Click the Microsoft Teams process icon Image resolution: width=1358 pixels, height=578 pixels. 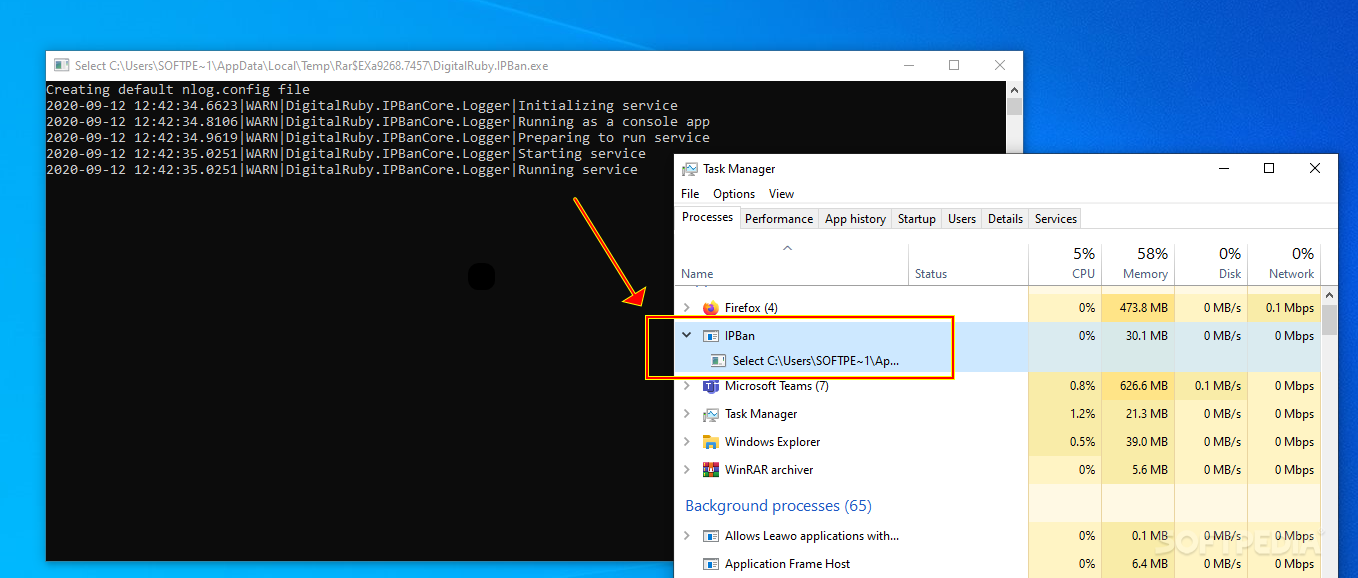[x=711, y=386]
